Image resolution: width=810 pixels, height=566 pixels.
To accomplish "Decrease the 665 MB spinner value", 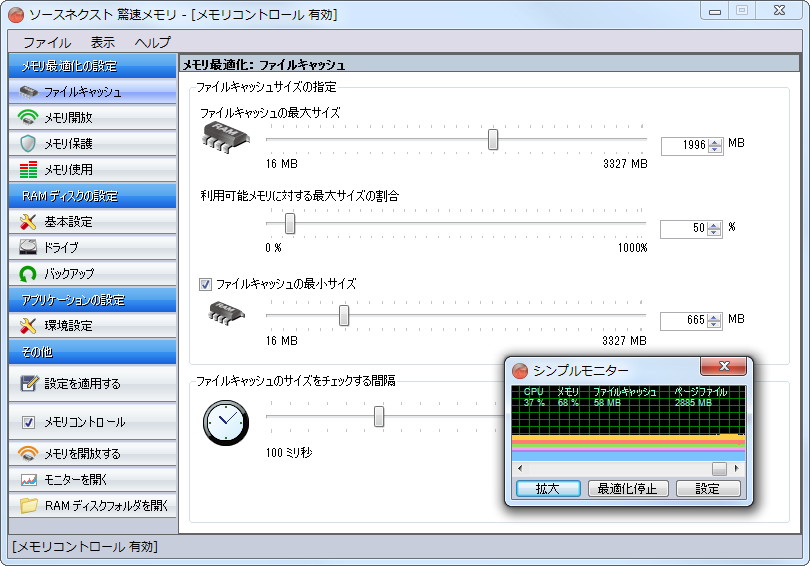I will click(x=714, y=324).
